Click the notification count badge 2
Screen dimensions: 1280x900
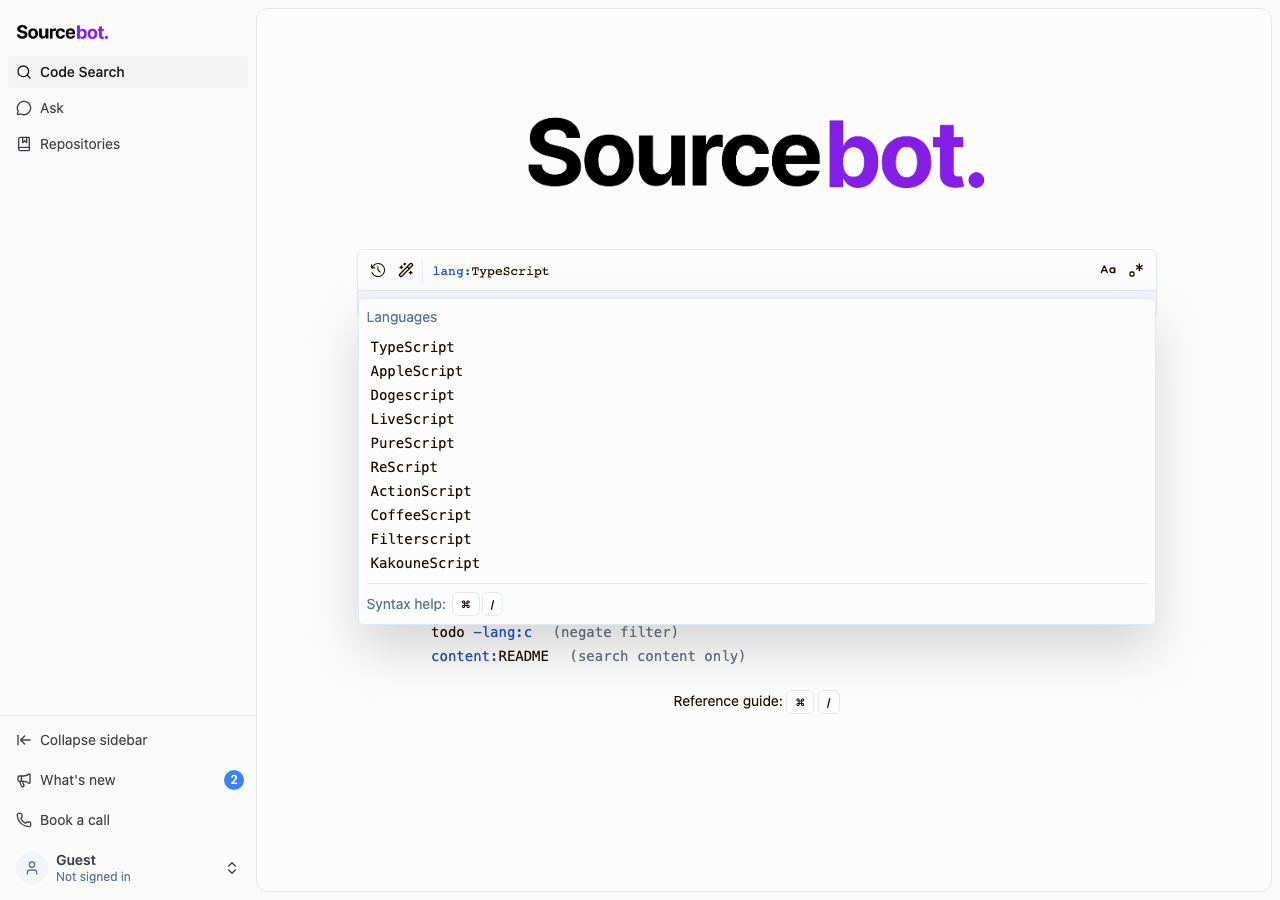[234, 780]
